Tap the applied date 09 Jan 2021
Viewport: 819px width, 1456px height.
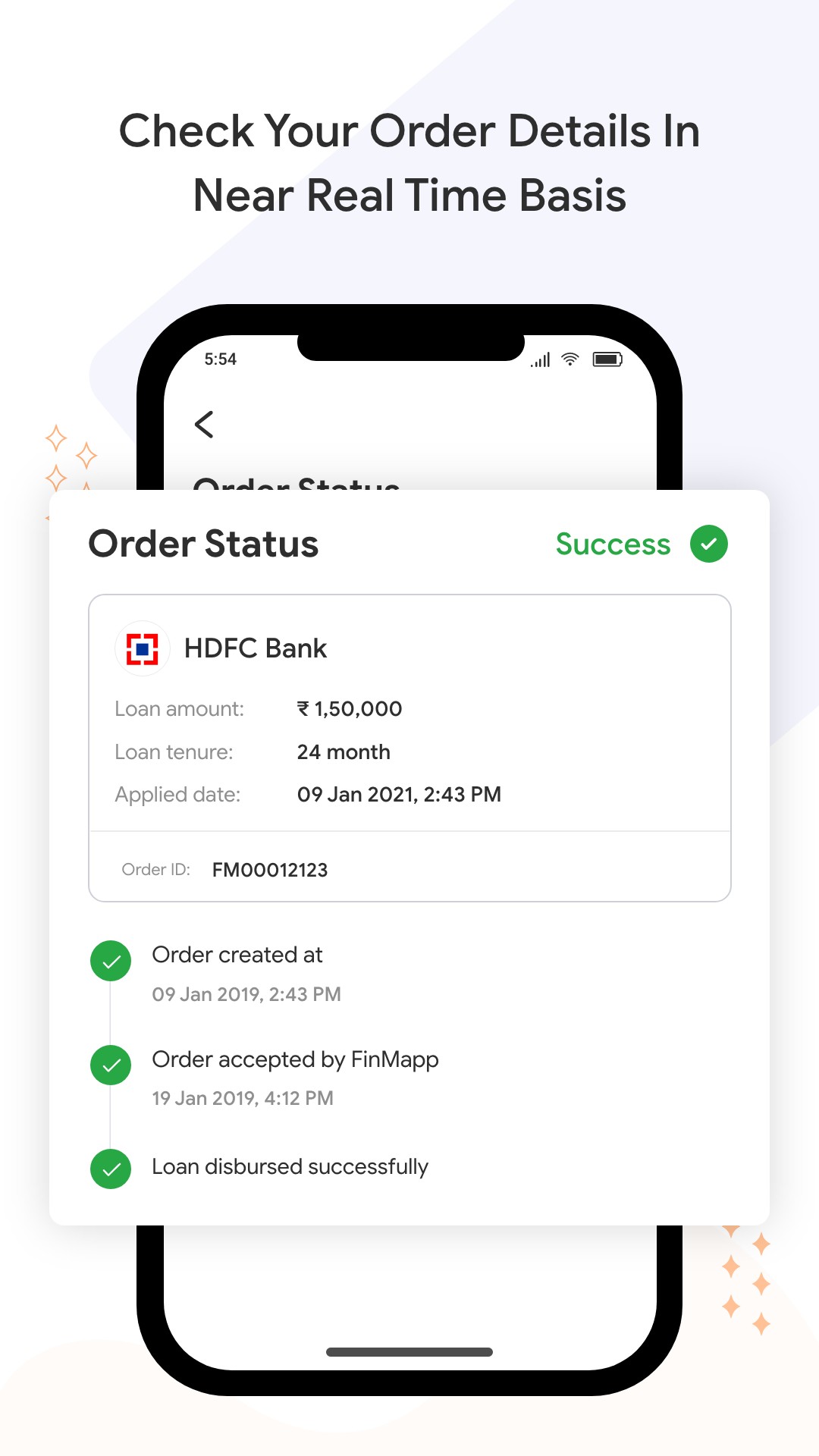(399, 795)
